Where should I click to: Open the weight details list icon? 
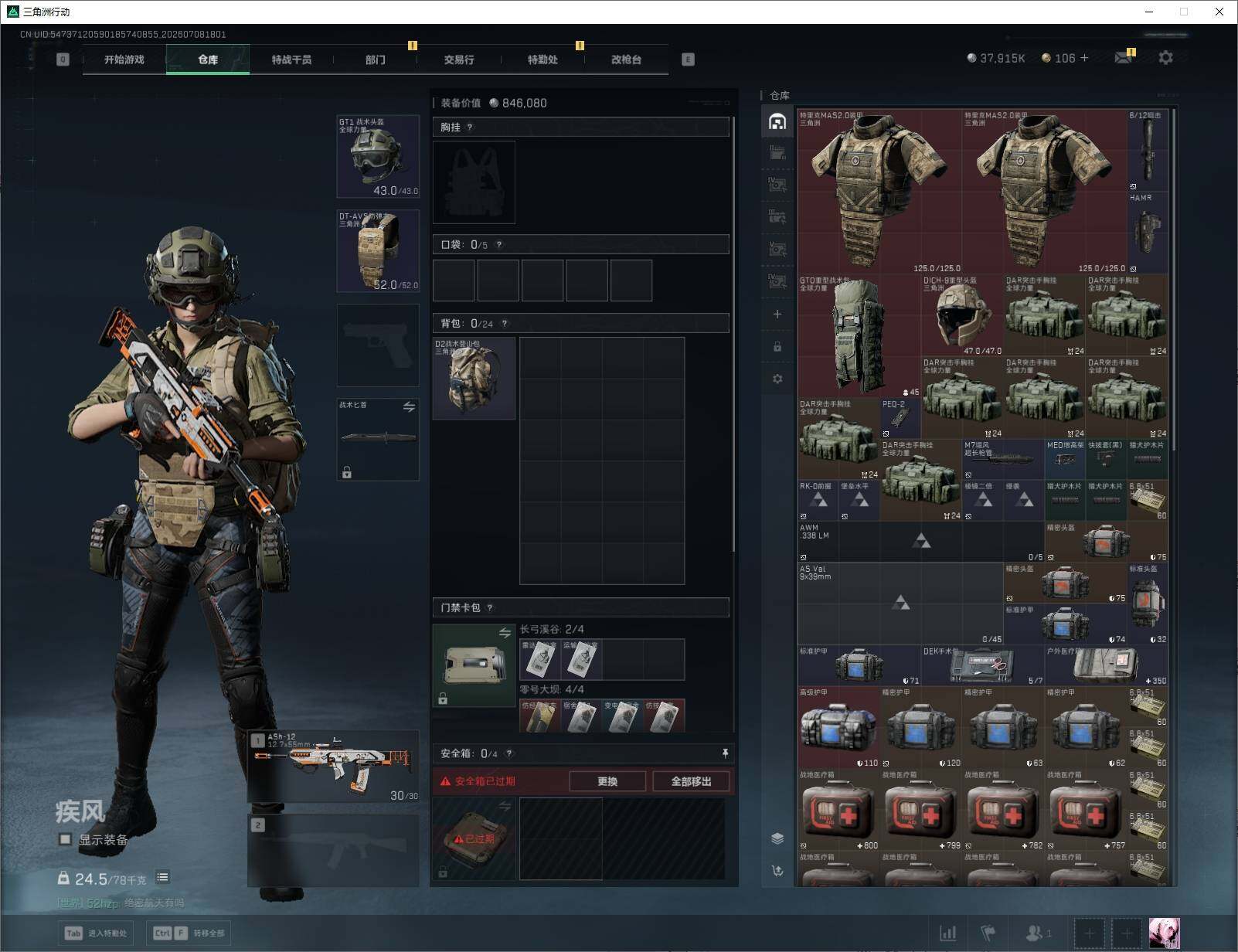click(x=162, y=877)
